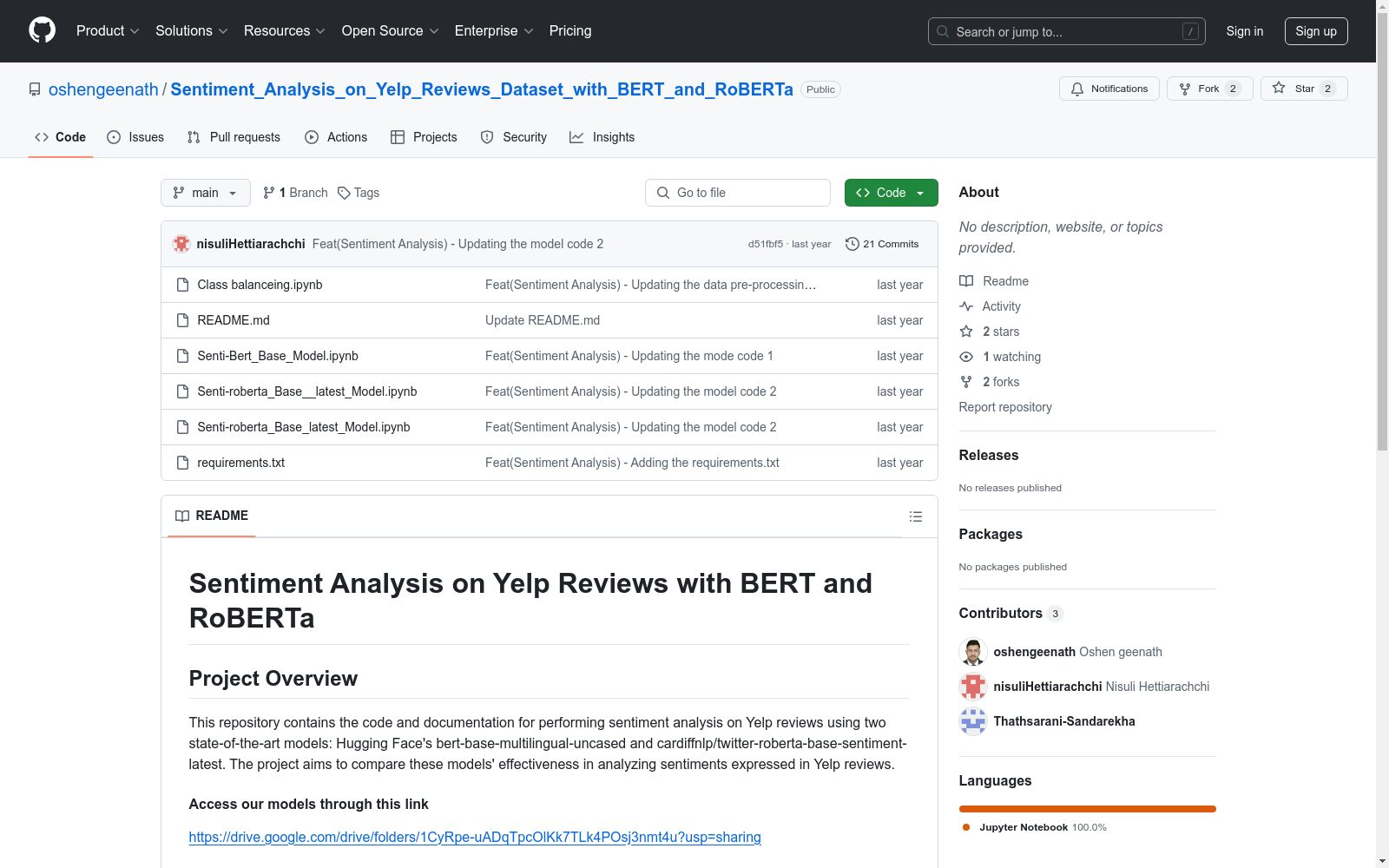Click the Star icon

click(1279, 88)
